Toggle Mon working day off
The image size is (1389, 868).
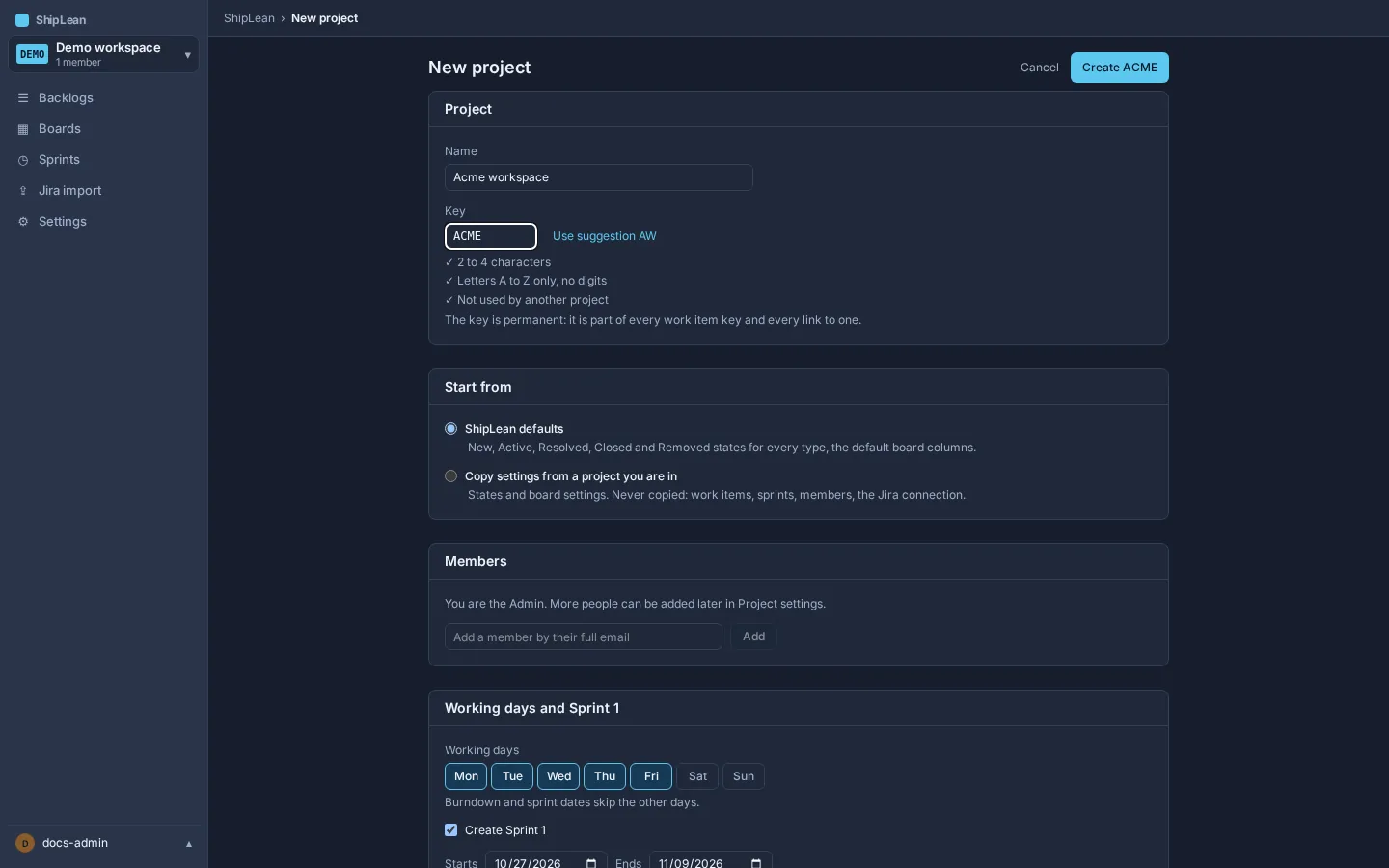pos(466,776)
